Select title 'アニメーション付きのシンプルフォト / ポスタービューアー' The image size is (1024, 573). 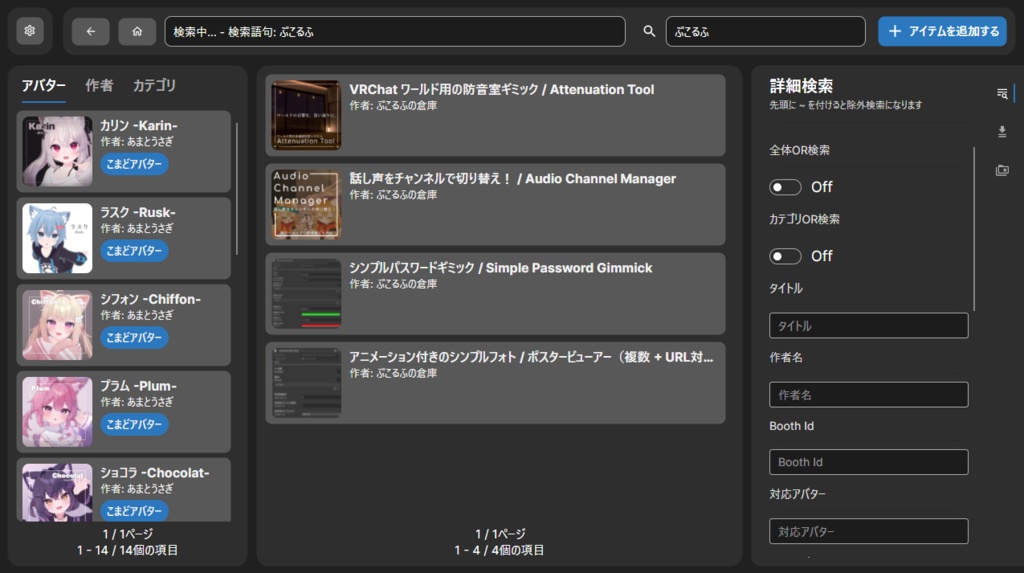pyautogui.click(x=531, y=357)
